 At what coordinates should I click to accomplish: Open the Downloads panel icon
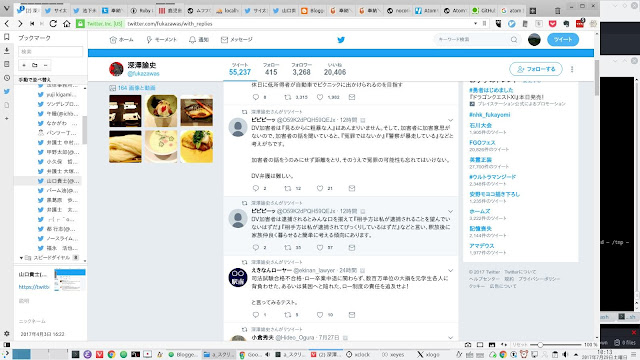(7, 51)
